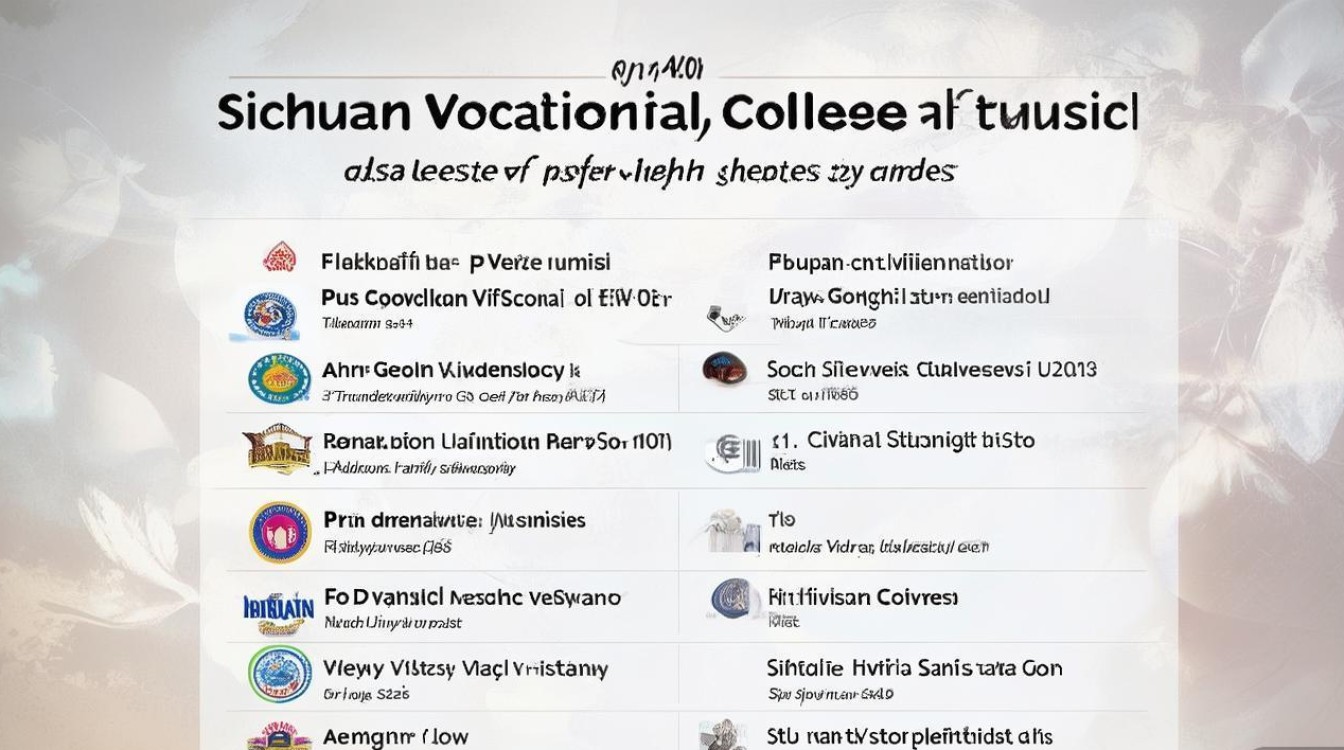This screenshot has width=1344, height=750.
Task: Click the green-ringed emblem beside "Vleyiy Vistzsy"
Action: 279,674
